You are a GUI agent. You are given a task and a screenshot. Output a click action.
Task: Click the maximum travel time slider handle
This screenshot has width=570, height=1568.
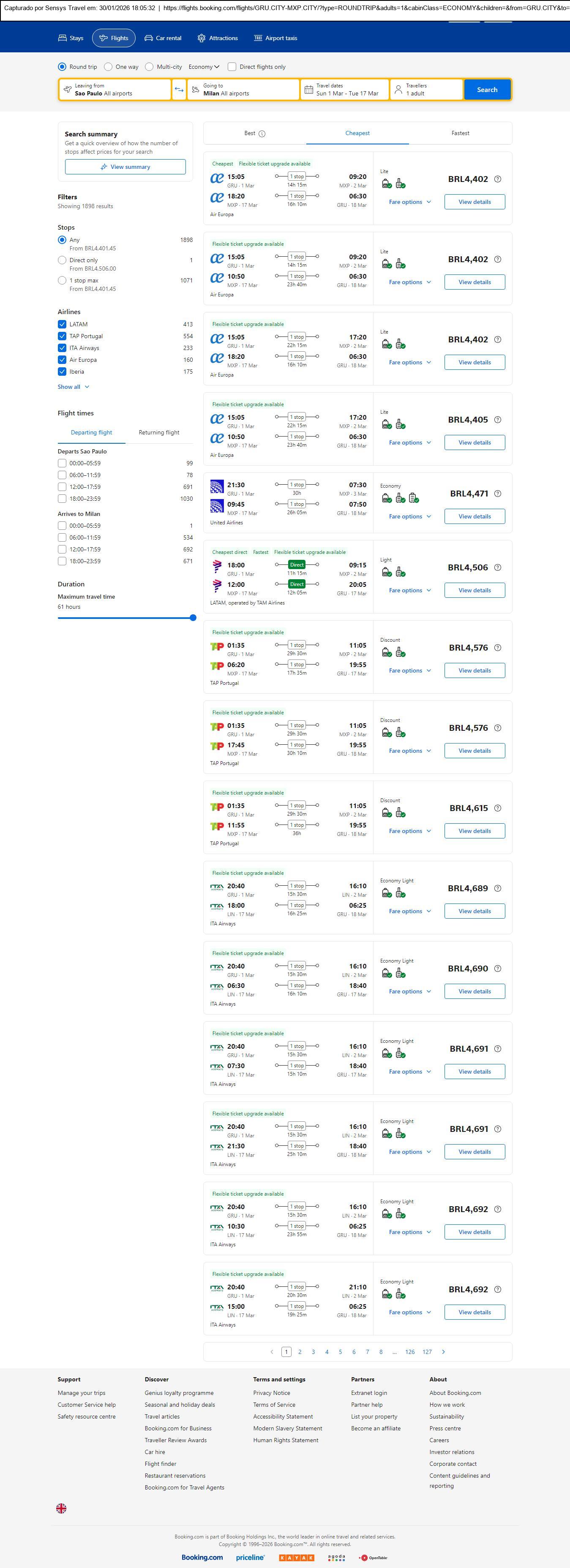[193, 618]
